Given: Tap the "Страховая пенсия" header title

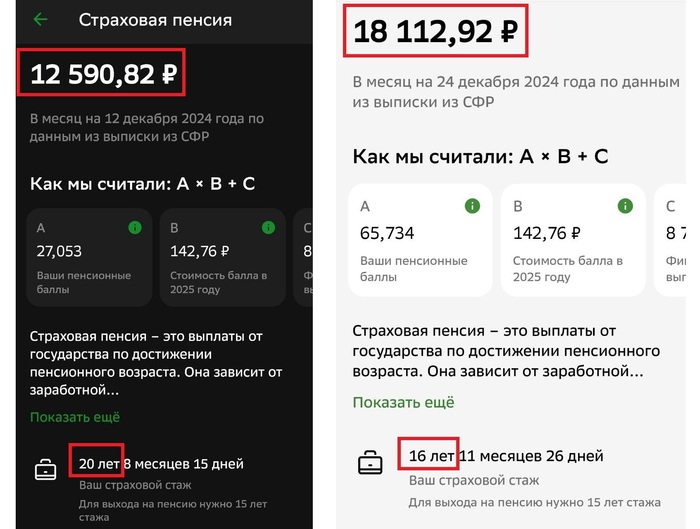Looking at the screenshot, I should coord(155,19).
